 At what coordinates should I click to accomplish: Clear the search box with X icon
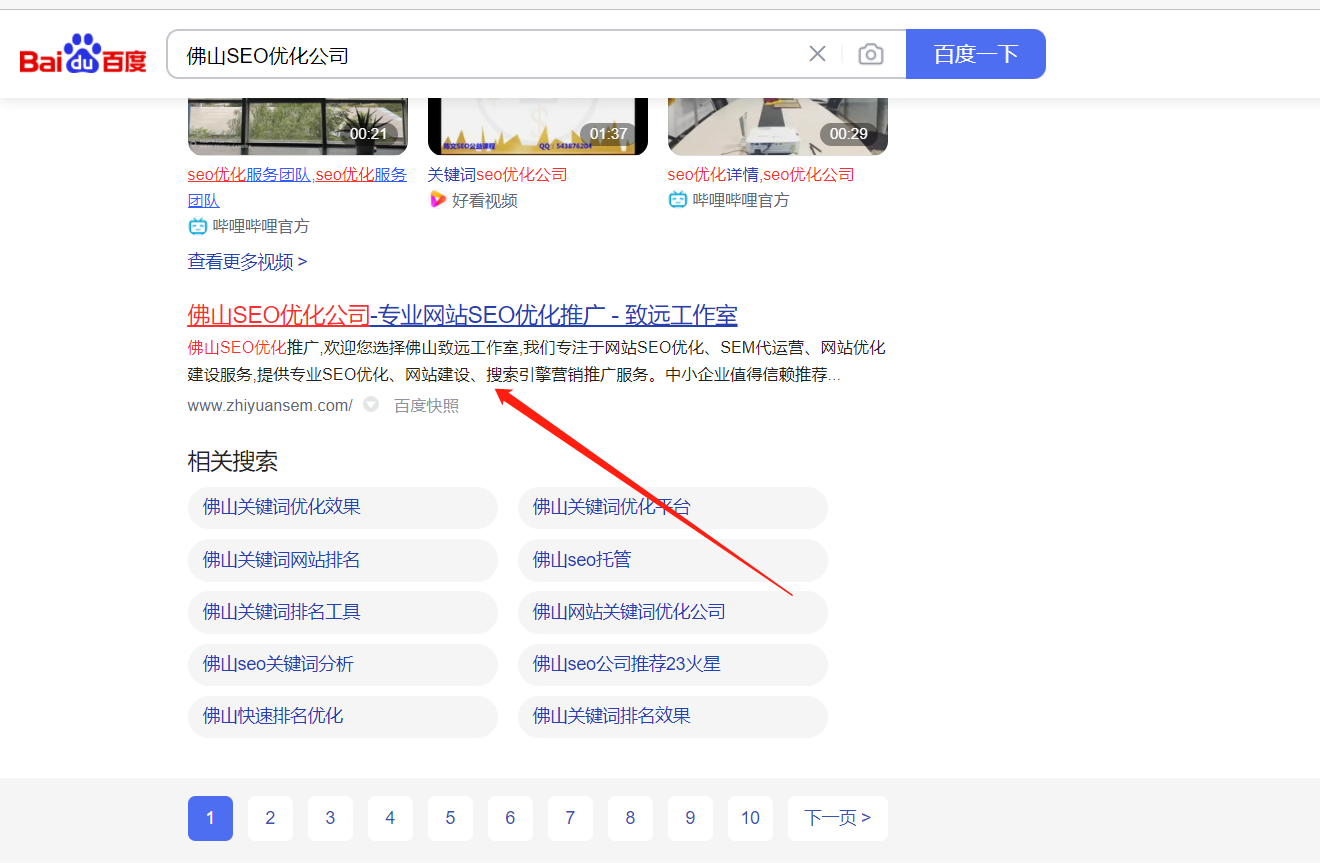(817, 54)
